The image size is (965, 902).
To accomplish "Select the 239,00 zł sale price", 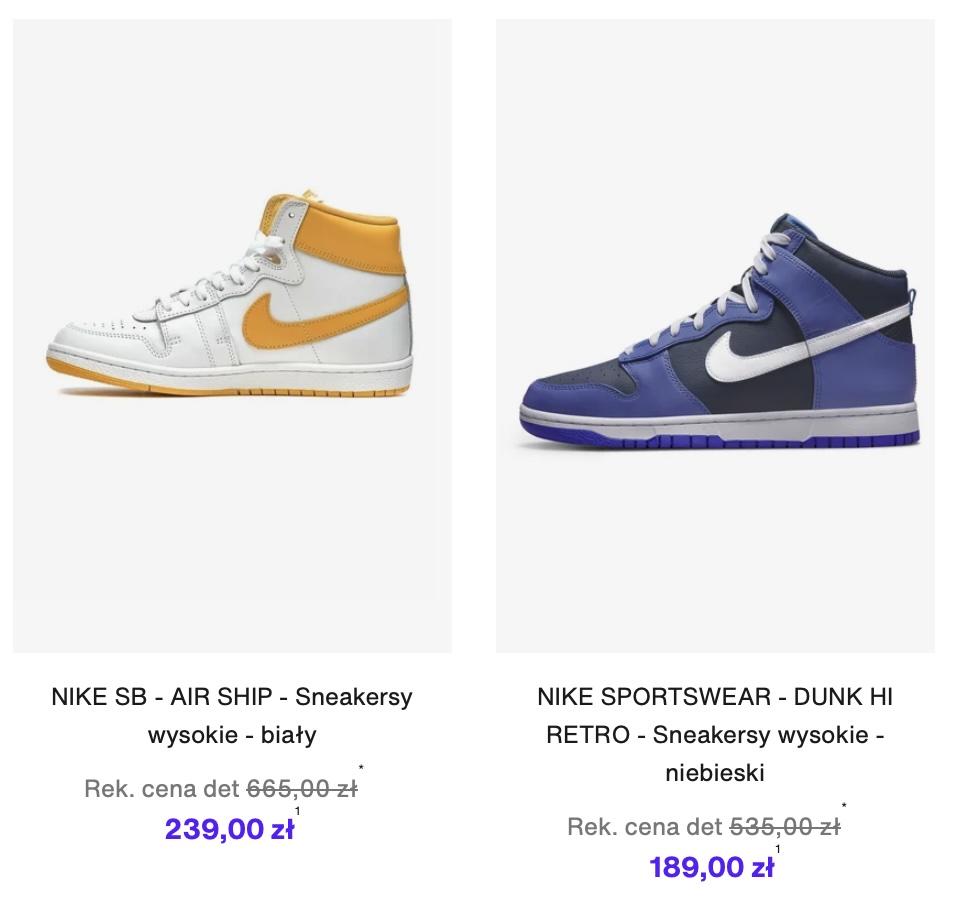I will (229, 829).
